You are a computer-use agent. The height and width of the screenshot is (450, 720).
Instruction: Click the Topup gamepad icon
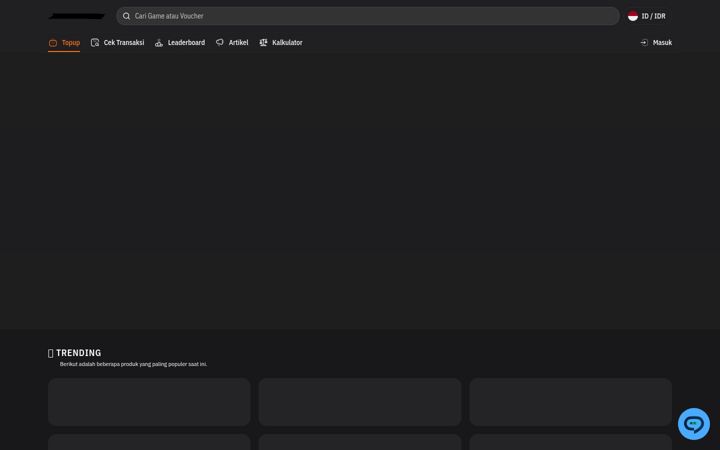point(53,43)
